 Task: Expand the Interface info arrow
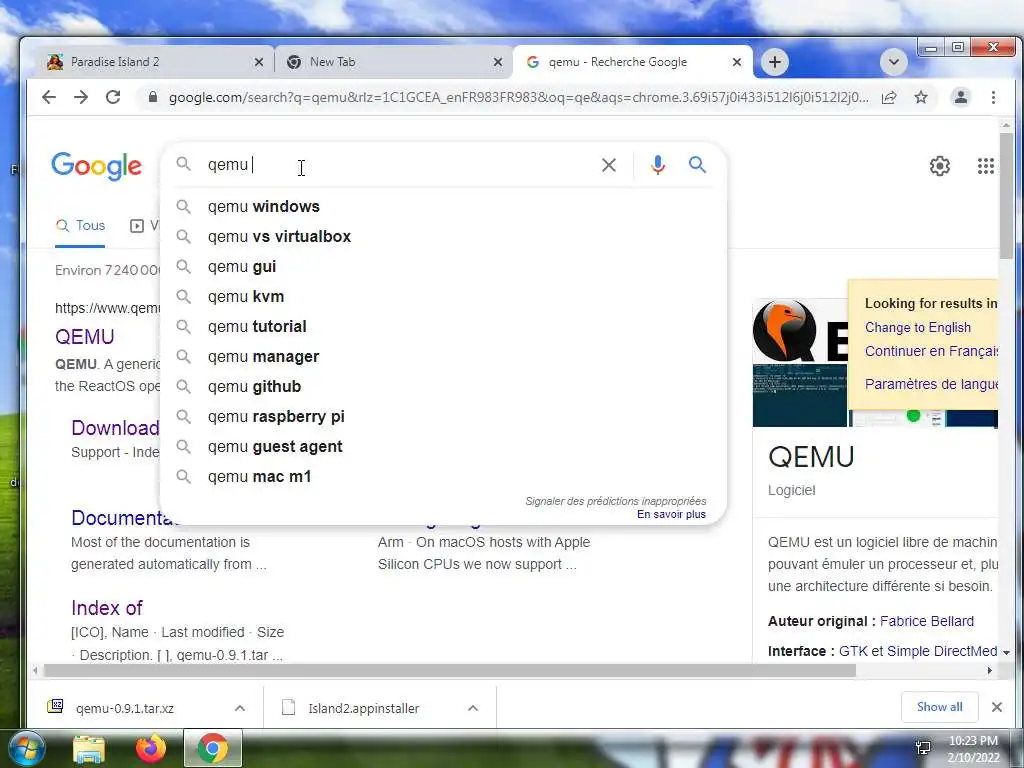click(x=1006, y=652)
